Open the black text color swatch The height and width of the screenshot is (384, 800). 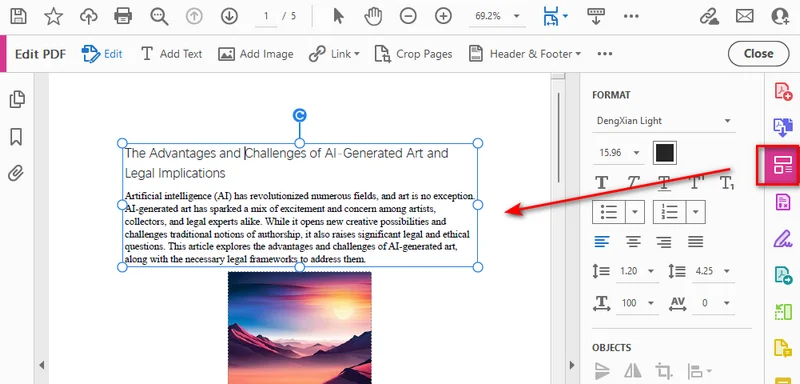pyautogui.click(x=665, y=152)
